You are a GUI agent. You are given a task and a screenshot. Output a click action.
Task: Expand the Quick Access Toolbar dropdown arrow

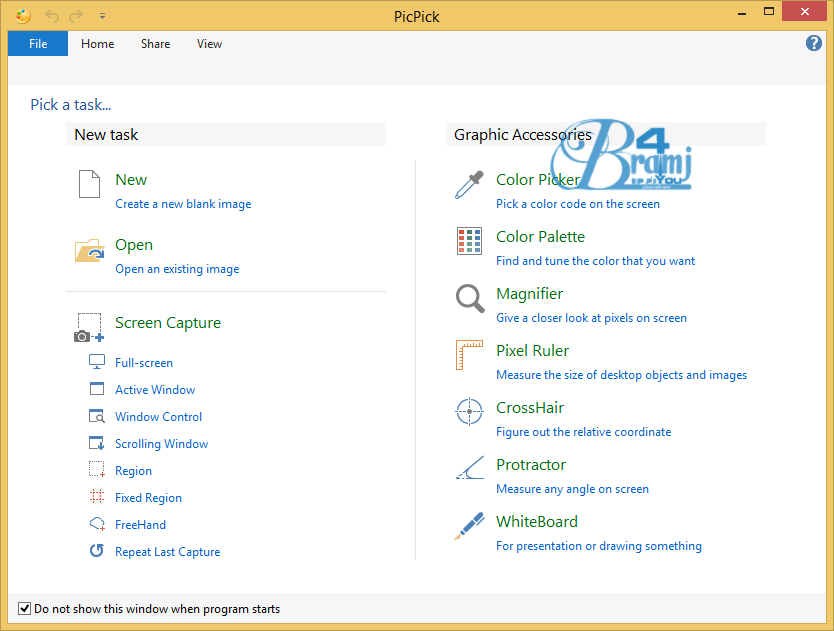(x=103, y=16)
